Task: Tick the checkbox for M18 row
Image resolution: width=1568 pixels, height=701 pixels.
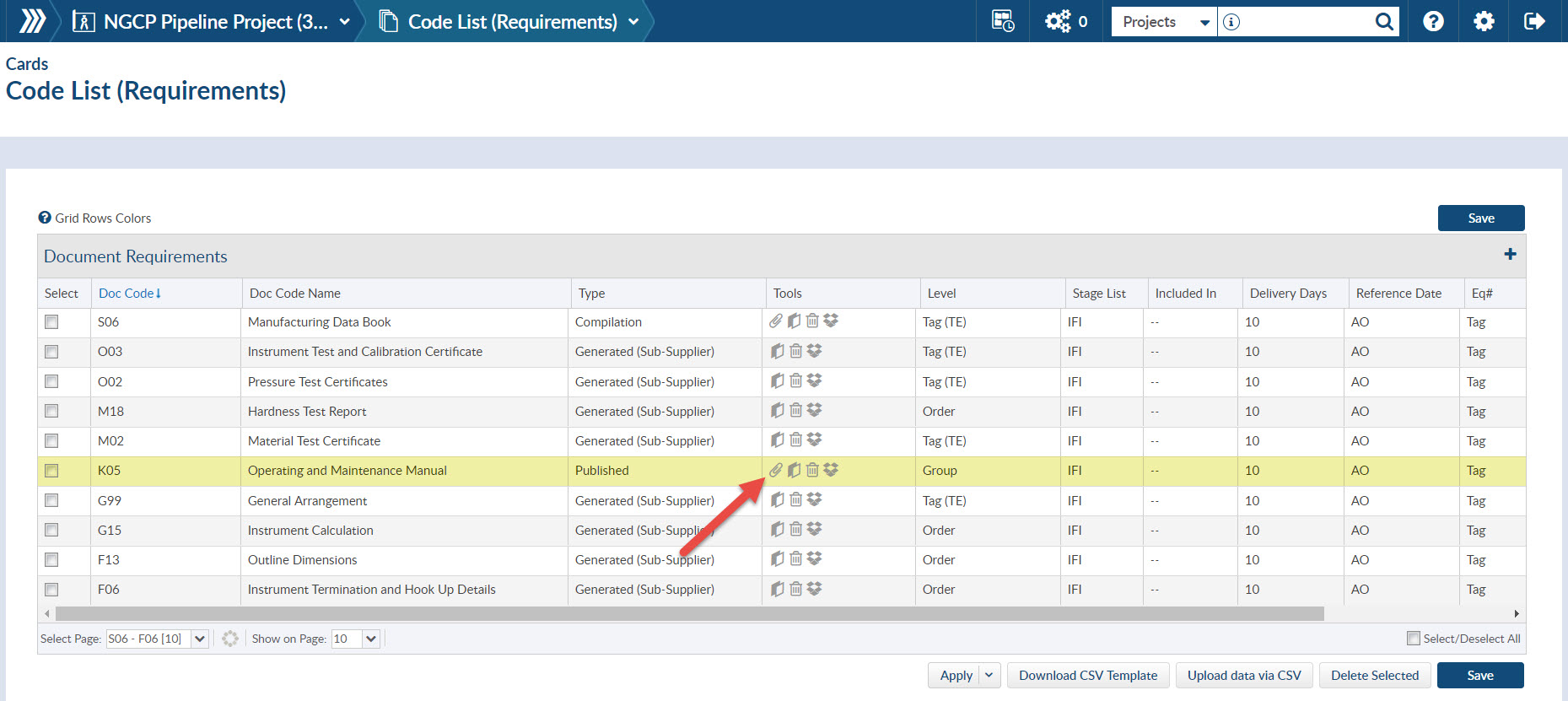Action: point(52,411)
